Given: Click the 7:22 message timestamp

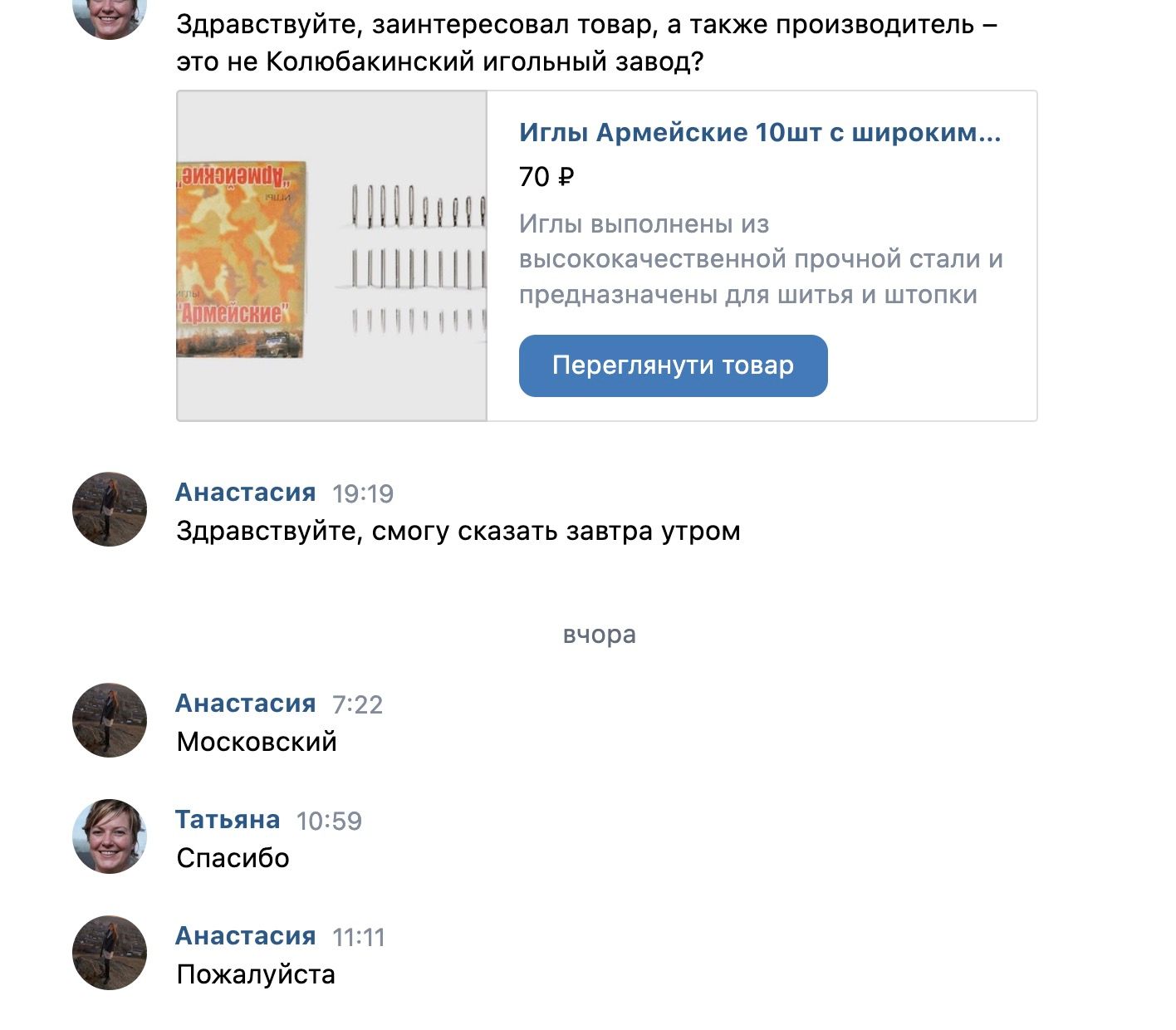Looking at the screenshot, I should pyautogui.click(x=357, y=704).
